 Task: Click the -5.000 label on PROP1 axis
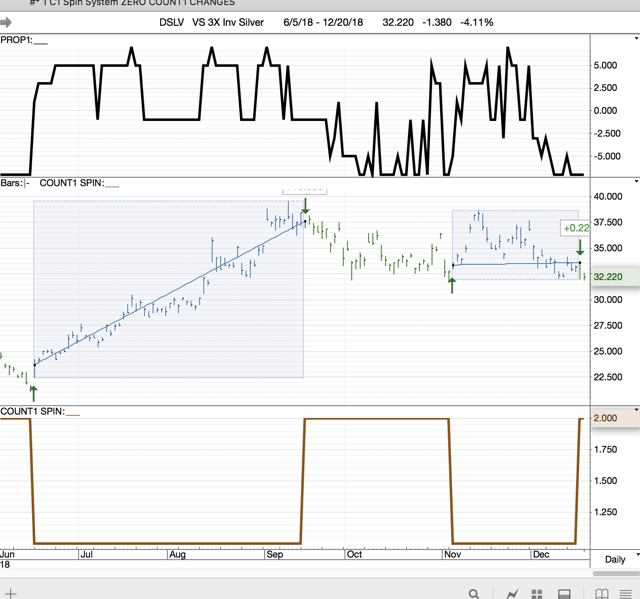(x=607, y=156)
